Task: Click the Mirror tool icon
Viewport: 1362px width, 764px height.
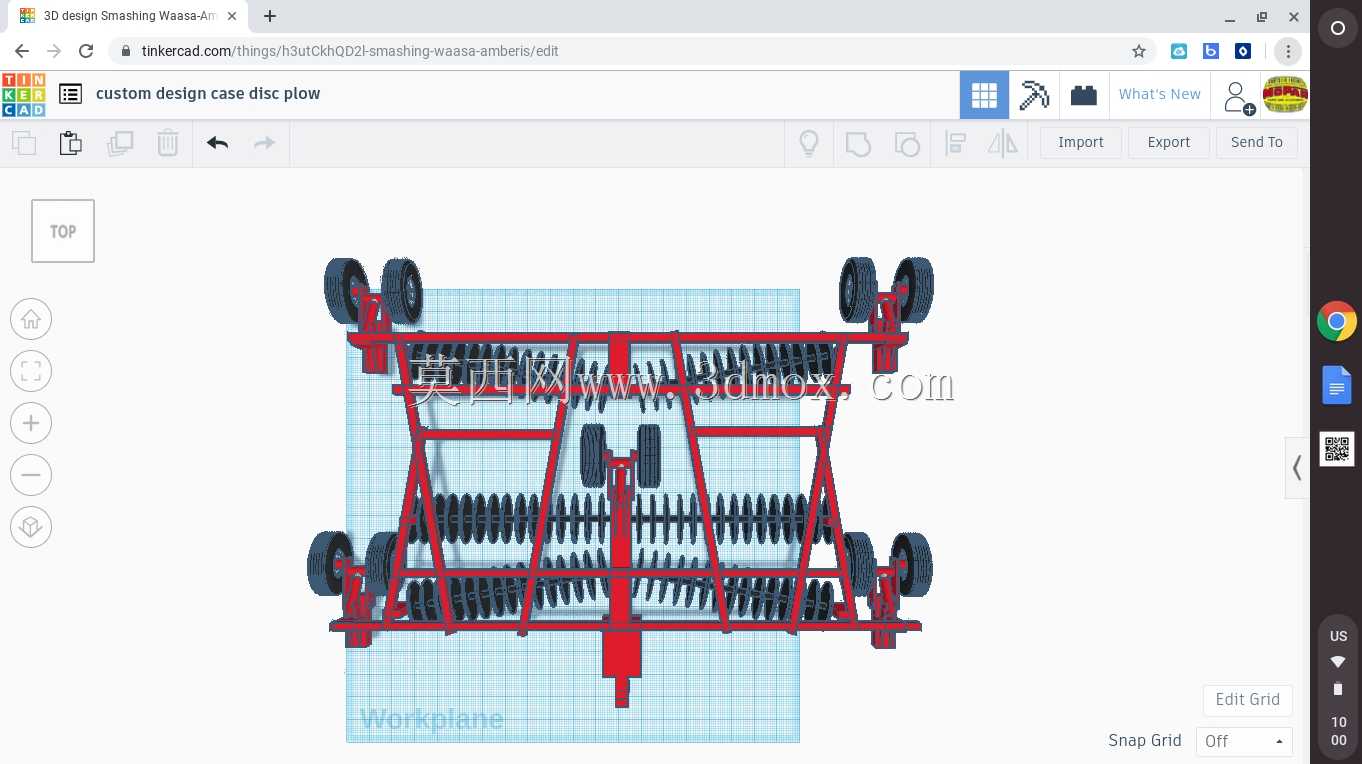Action: point(1002,143)
